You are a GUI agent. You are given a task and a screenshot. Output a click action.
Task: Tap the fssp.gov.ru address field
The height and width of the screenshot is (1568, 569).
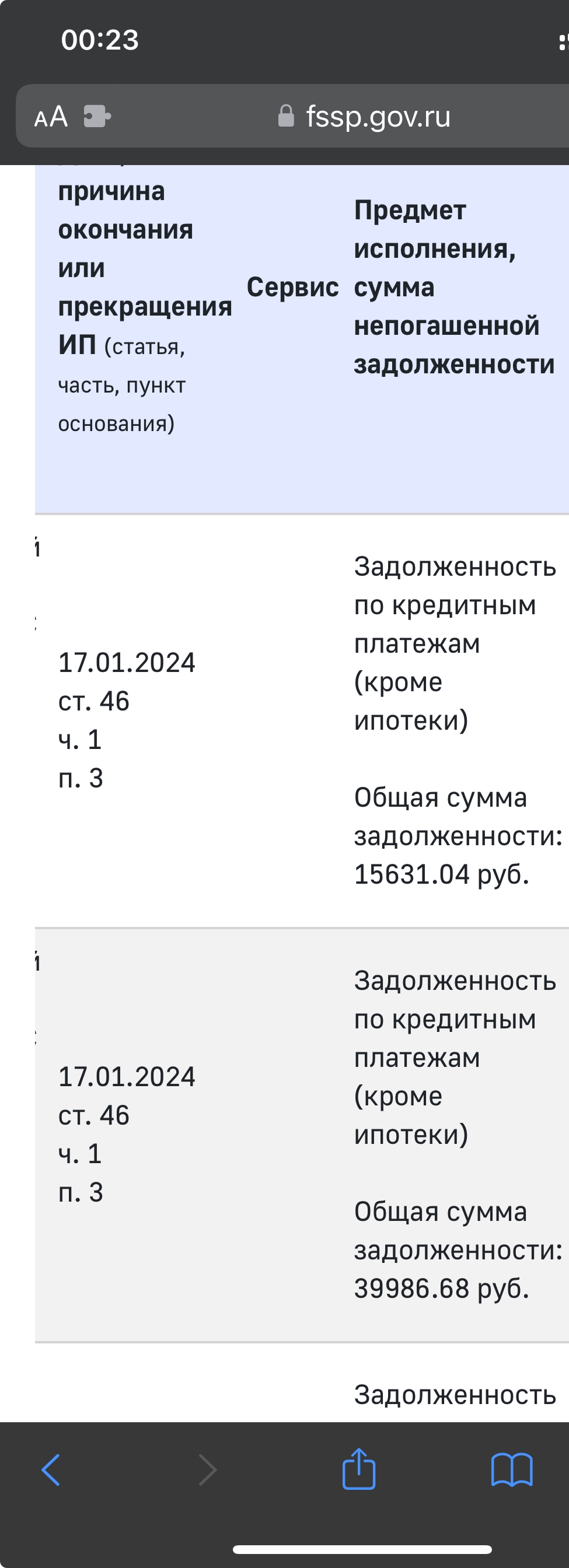364,116
